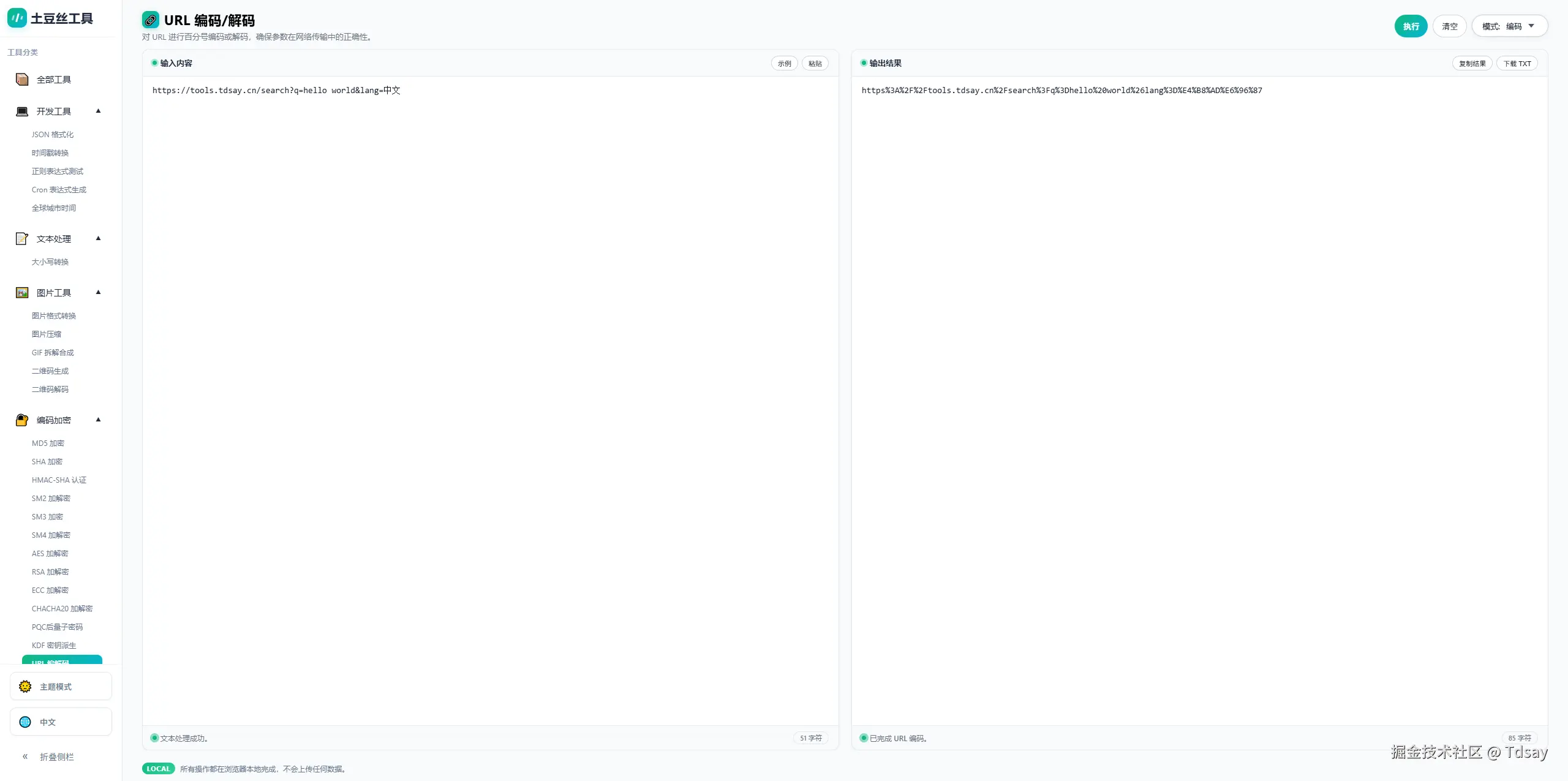Click the 开发工具 laptop icon
Image resolution: width=1568 pixels, height=781 pixels.
click(x=22, y=111)
